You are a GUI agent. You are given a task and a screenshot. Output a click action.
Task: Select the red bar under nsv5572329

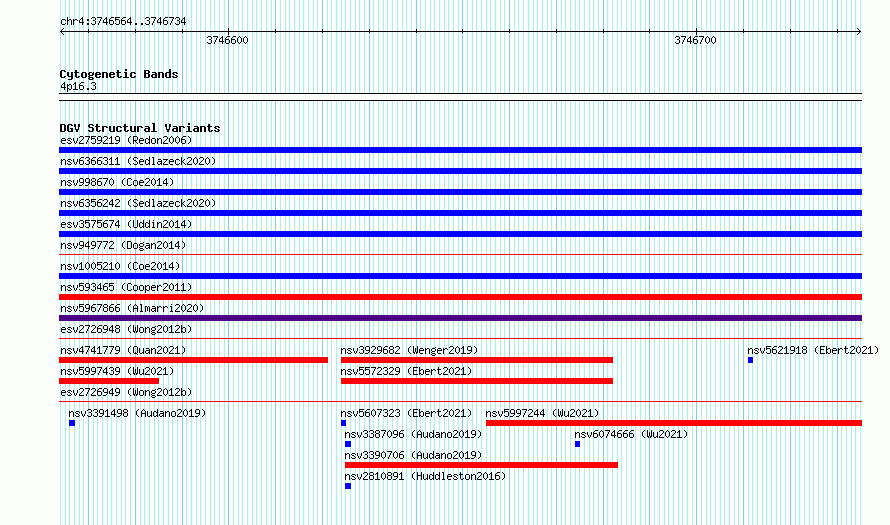(477, 381)
